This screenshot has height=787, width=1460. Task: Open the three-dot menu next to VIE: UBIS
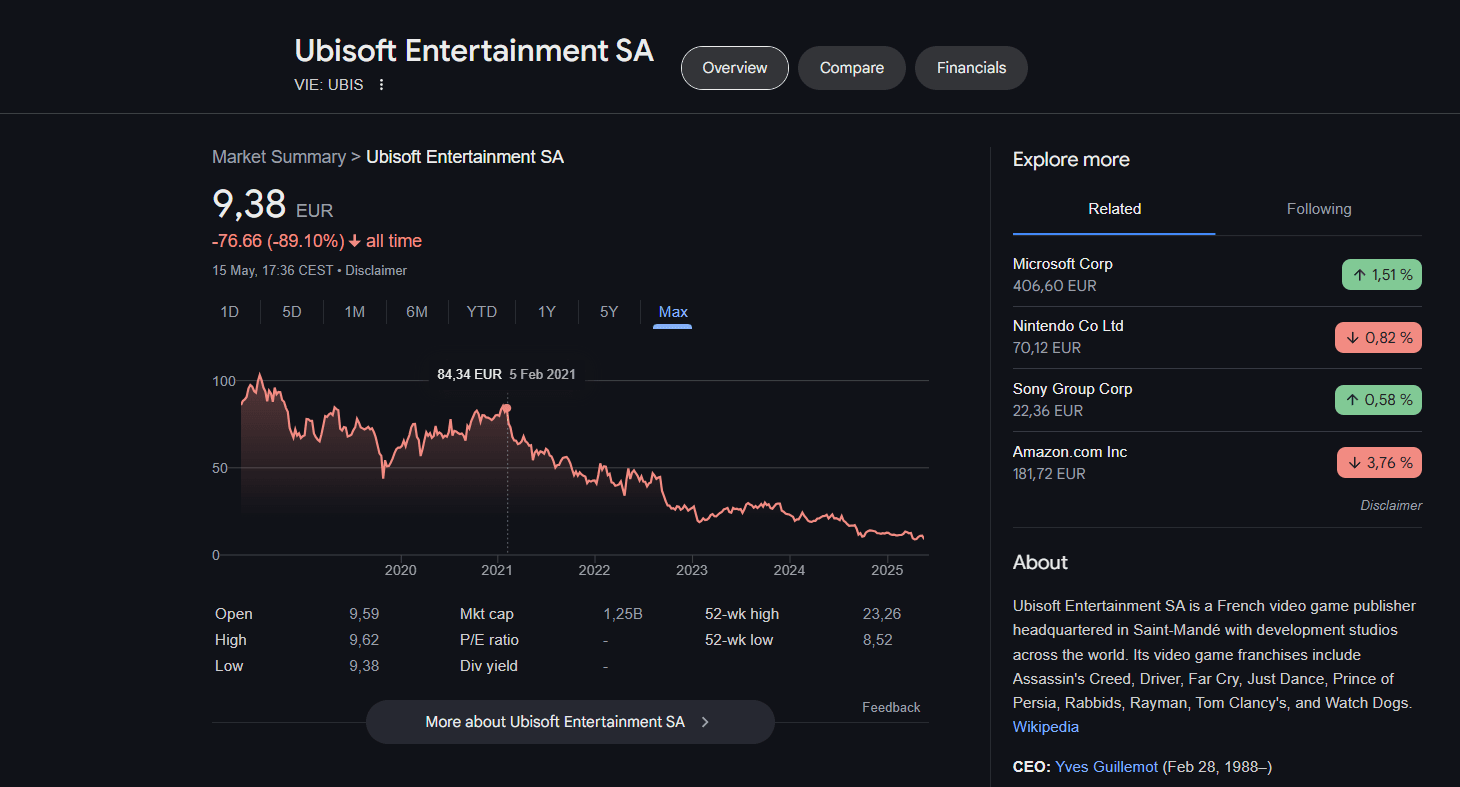381,85
